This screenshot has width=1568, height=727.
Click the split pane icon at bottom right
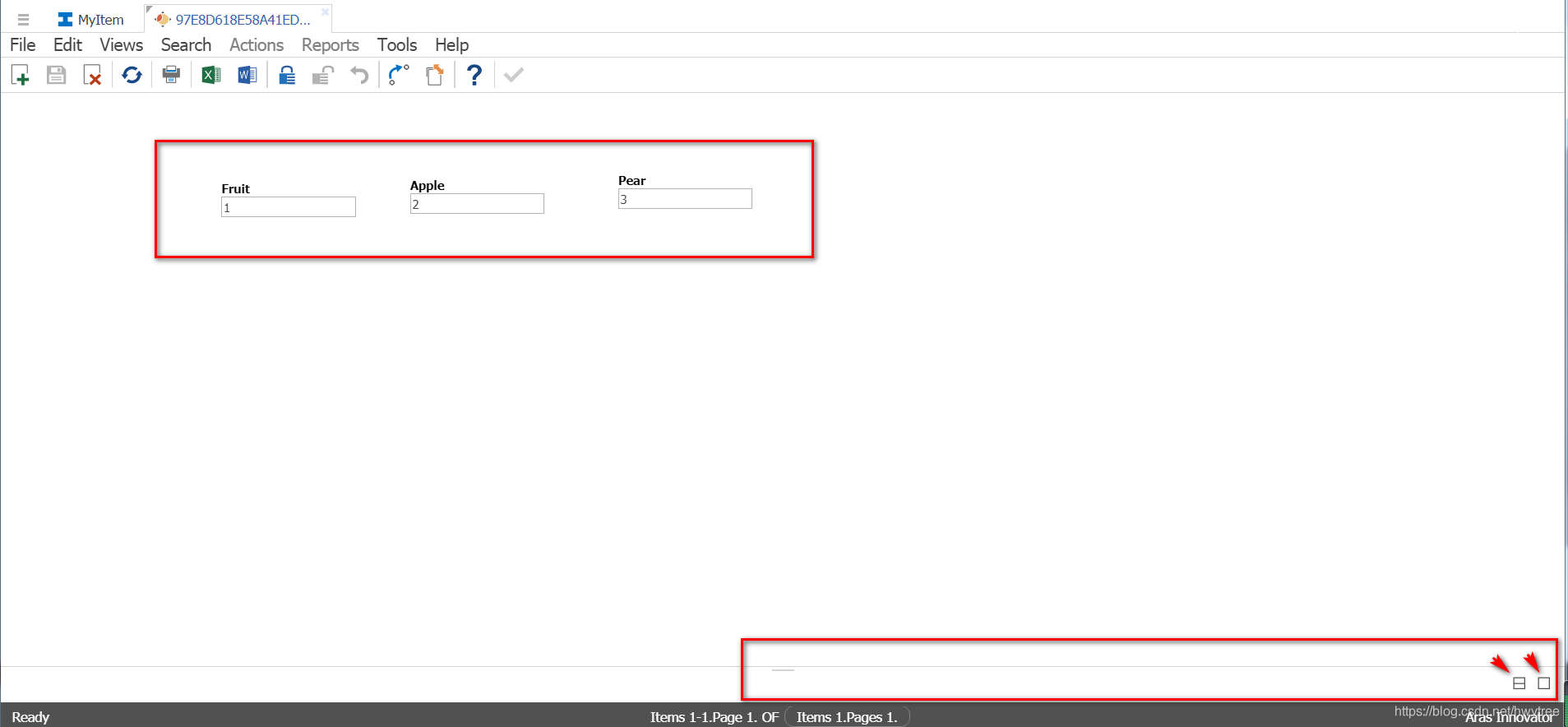(1519, 683)
